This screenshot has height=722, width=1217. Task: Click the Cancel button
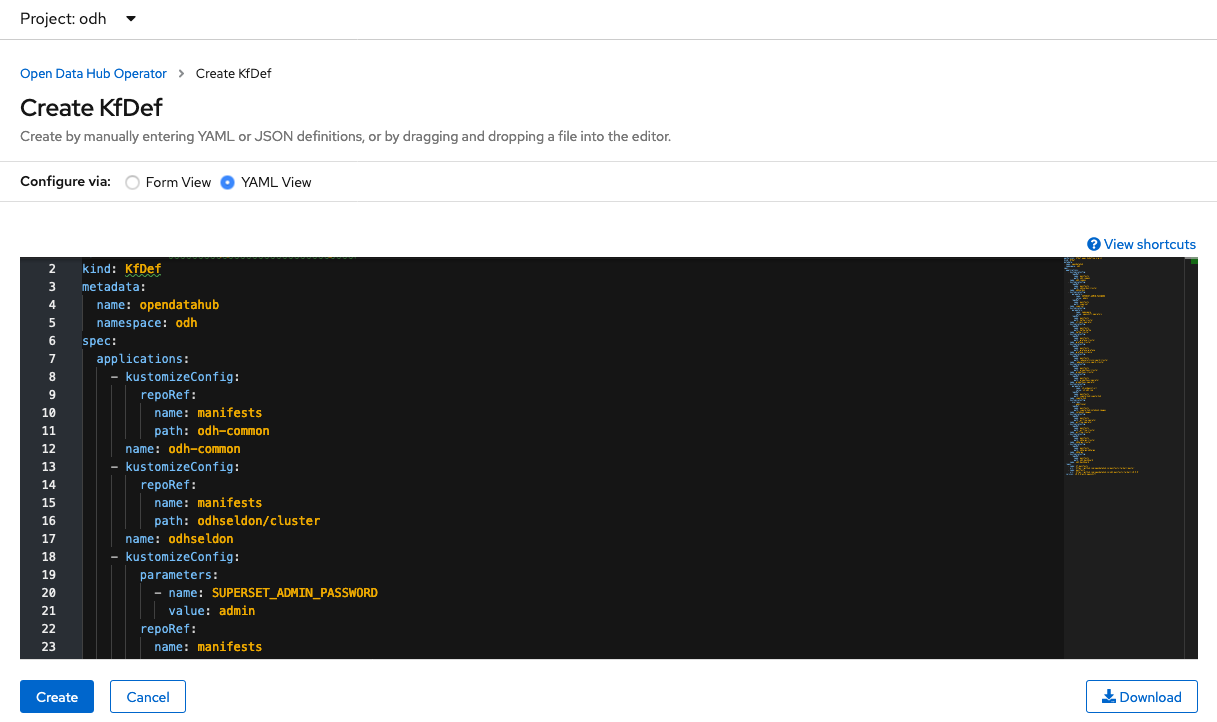coord(148,697)
